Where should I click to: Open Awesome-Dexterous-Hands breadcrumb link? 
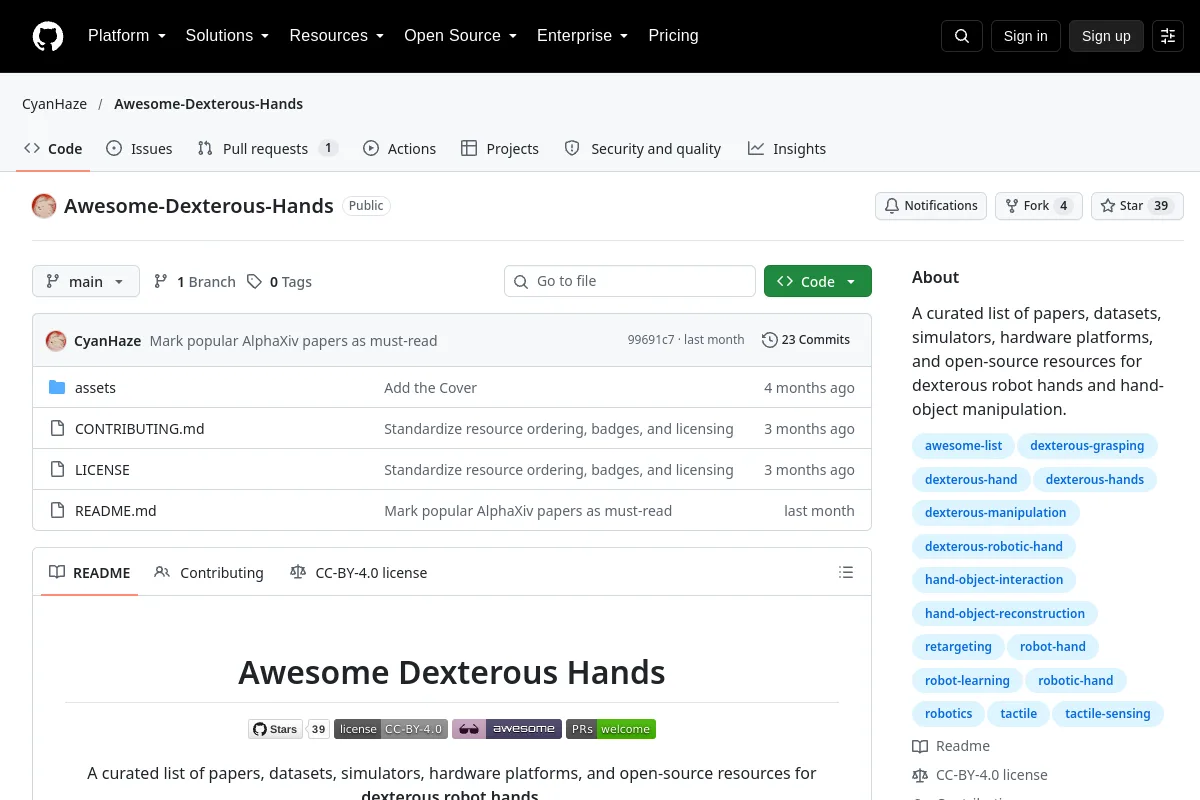tap(208, 104)
